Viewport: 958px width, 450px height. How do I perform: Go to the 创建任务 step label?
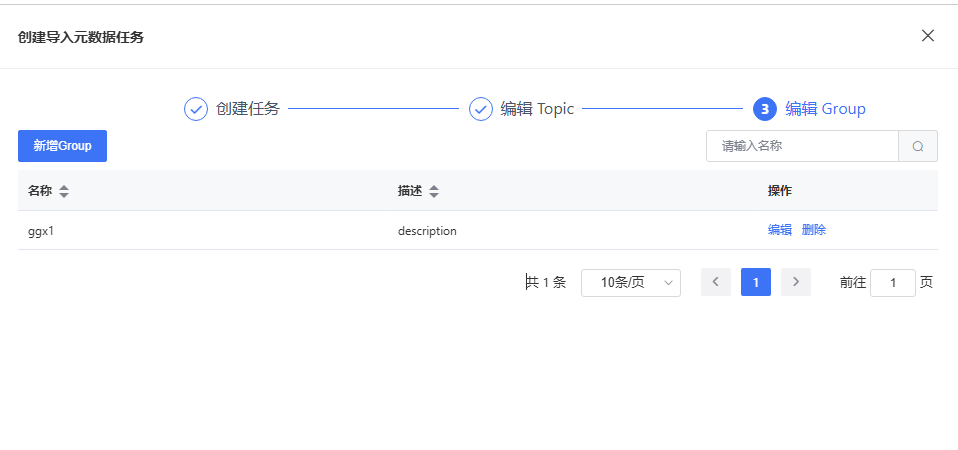[247, 109]
